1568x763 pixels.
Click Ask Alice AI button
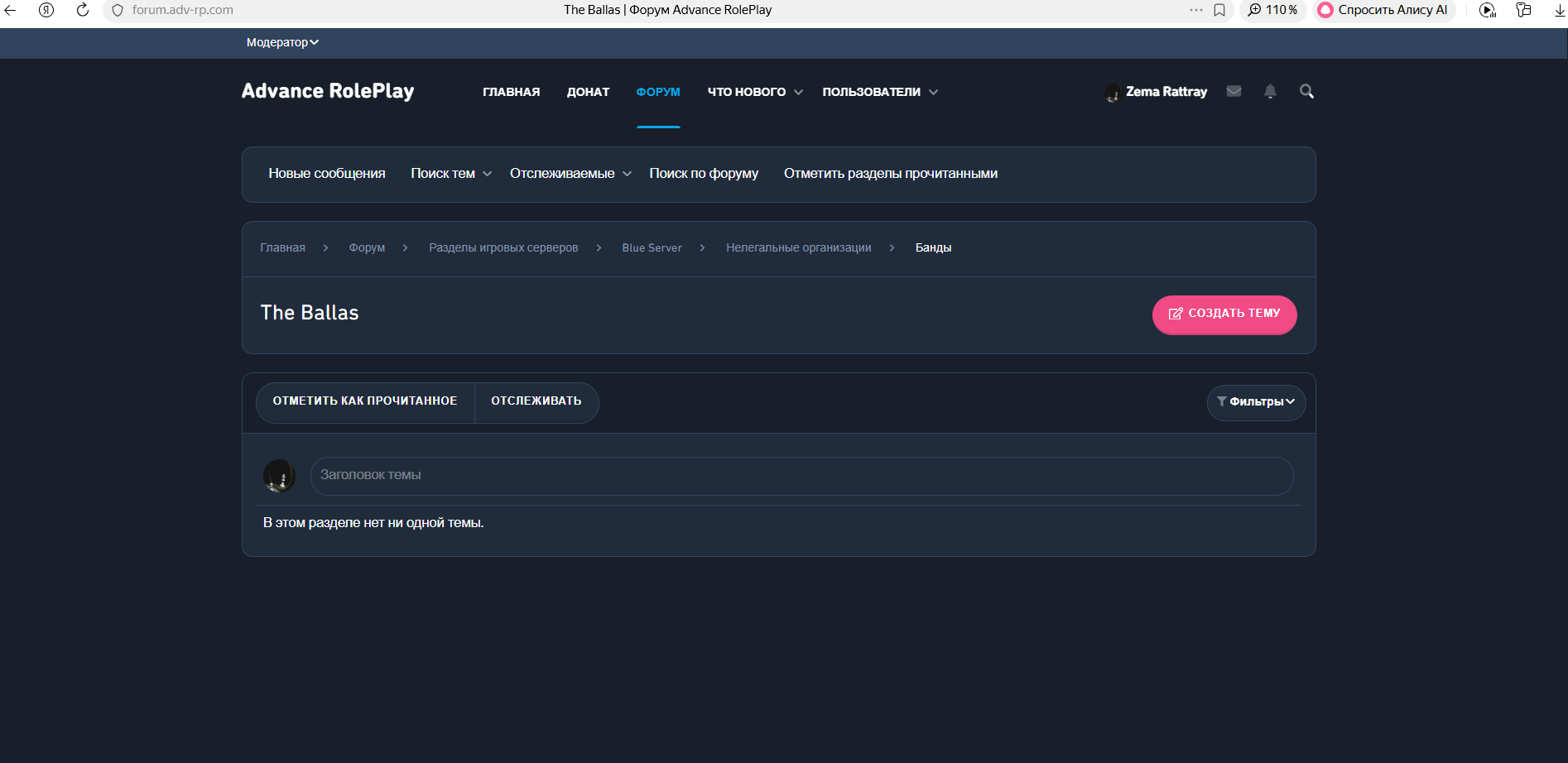[x=1383, y=10]
